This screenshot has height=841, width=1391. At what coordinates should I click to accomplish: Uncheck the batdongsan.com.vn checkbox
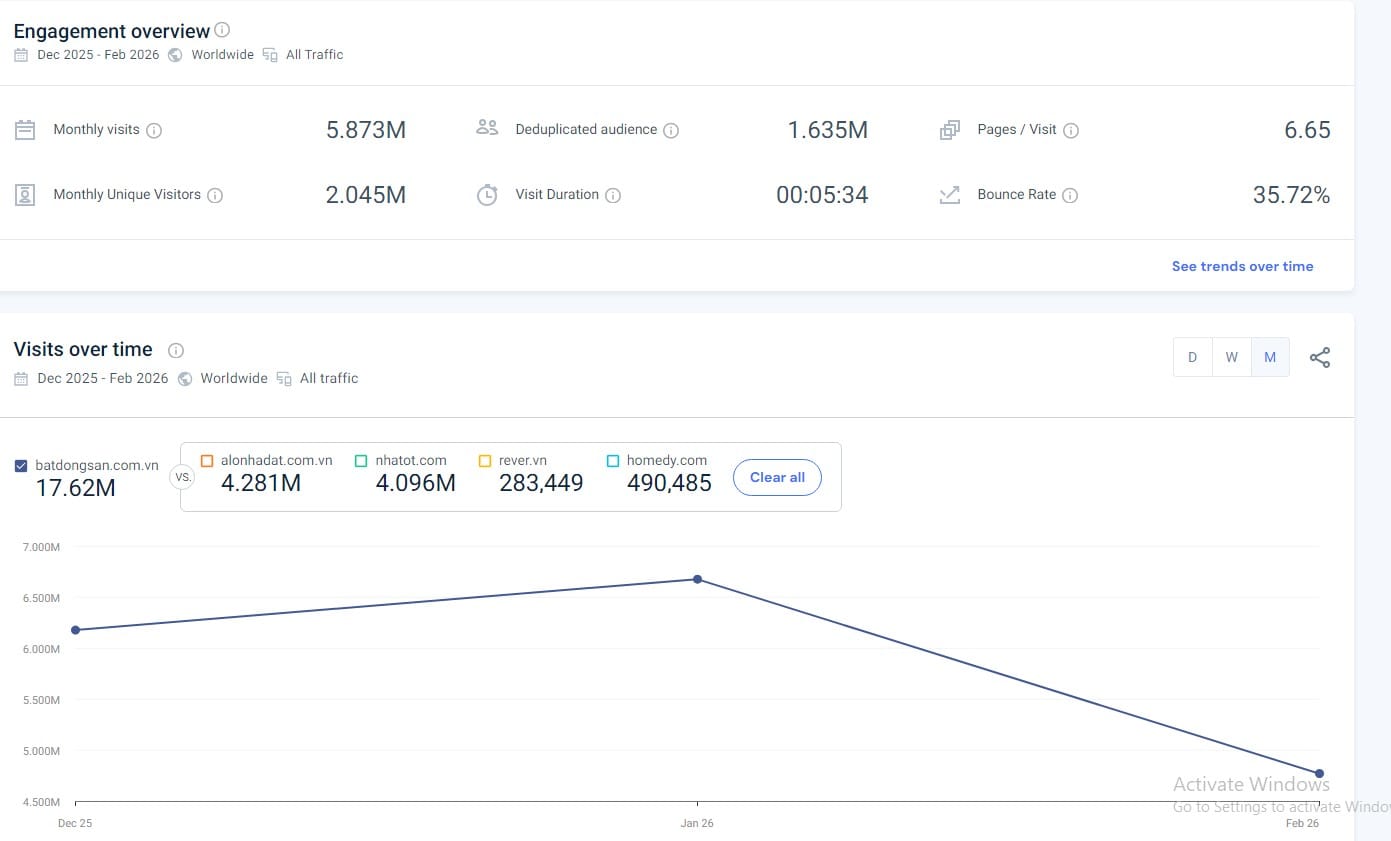(x=22, y=466)
